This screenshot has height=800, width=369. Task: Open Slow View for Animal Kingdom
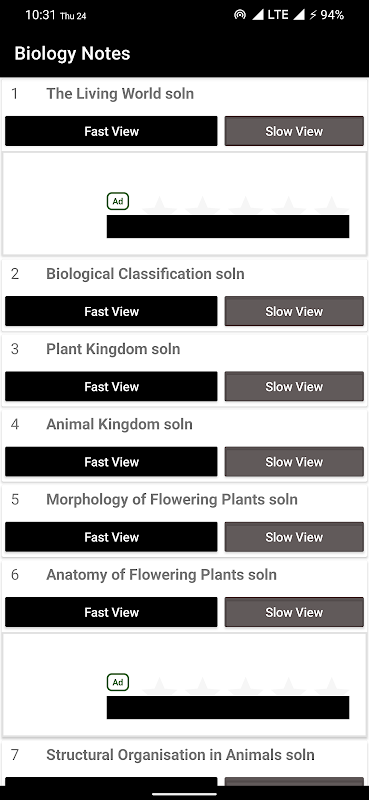(x=294, y=462)
